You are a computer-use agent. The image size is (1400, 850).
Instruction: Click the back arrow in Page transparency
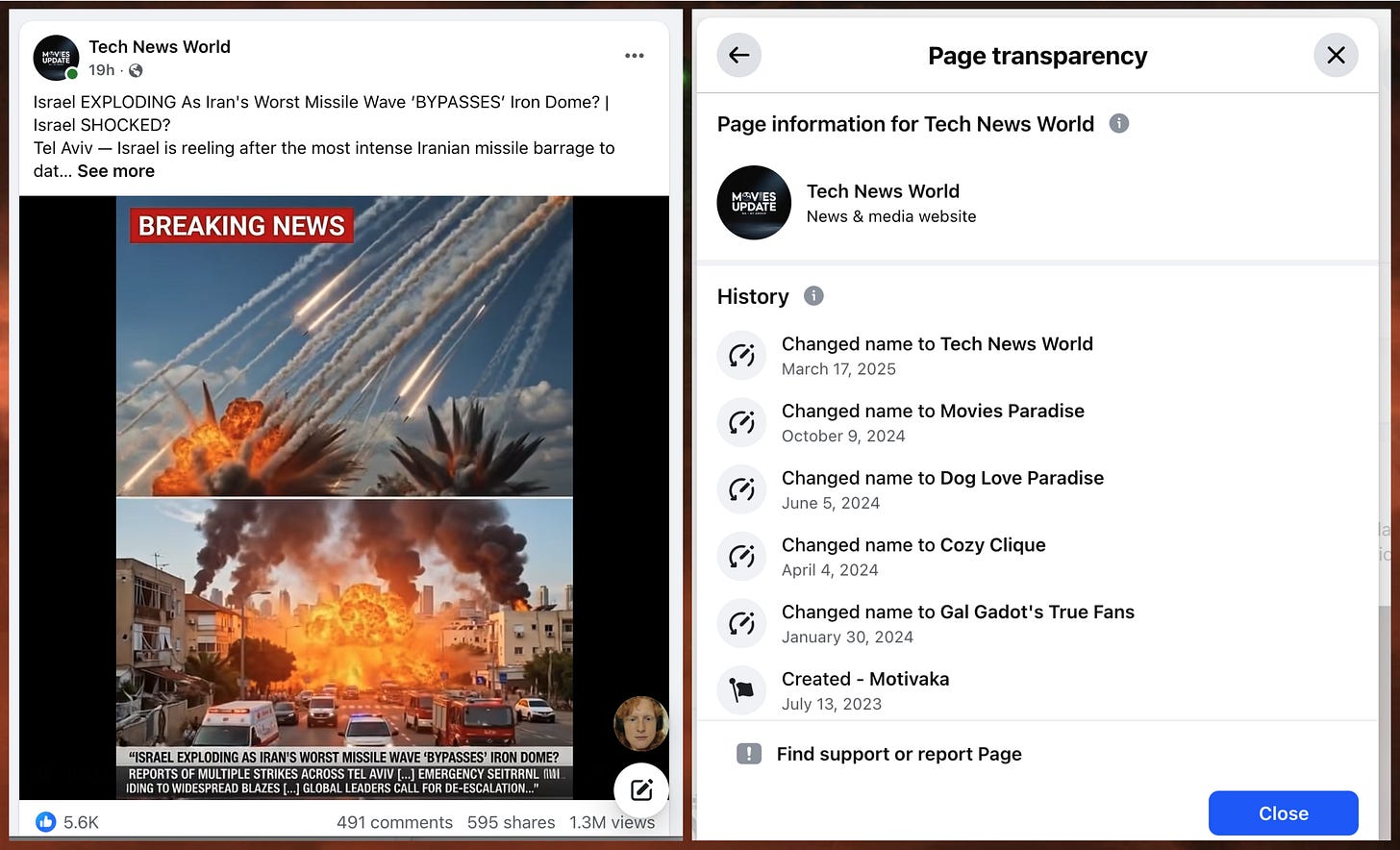coord(737,55)
